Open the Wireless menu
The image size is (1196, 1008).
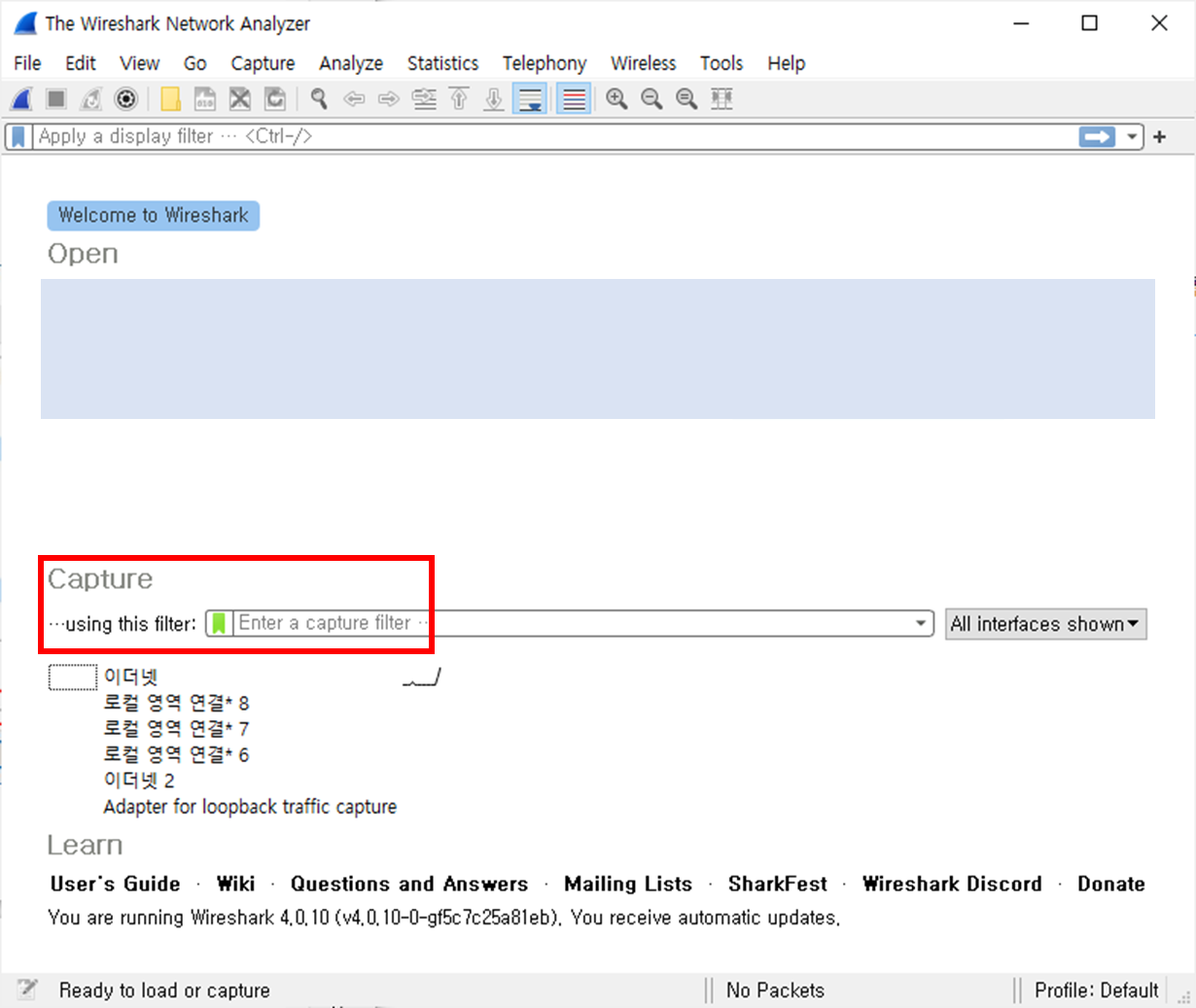(x=643, y=63)
